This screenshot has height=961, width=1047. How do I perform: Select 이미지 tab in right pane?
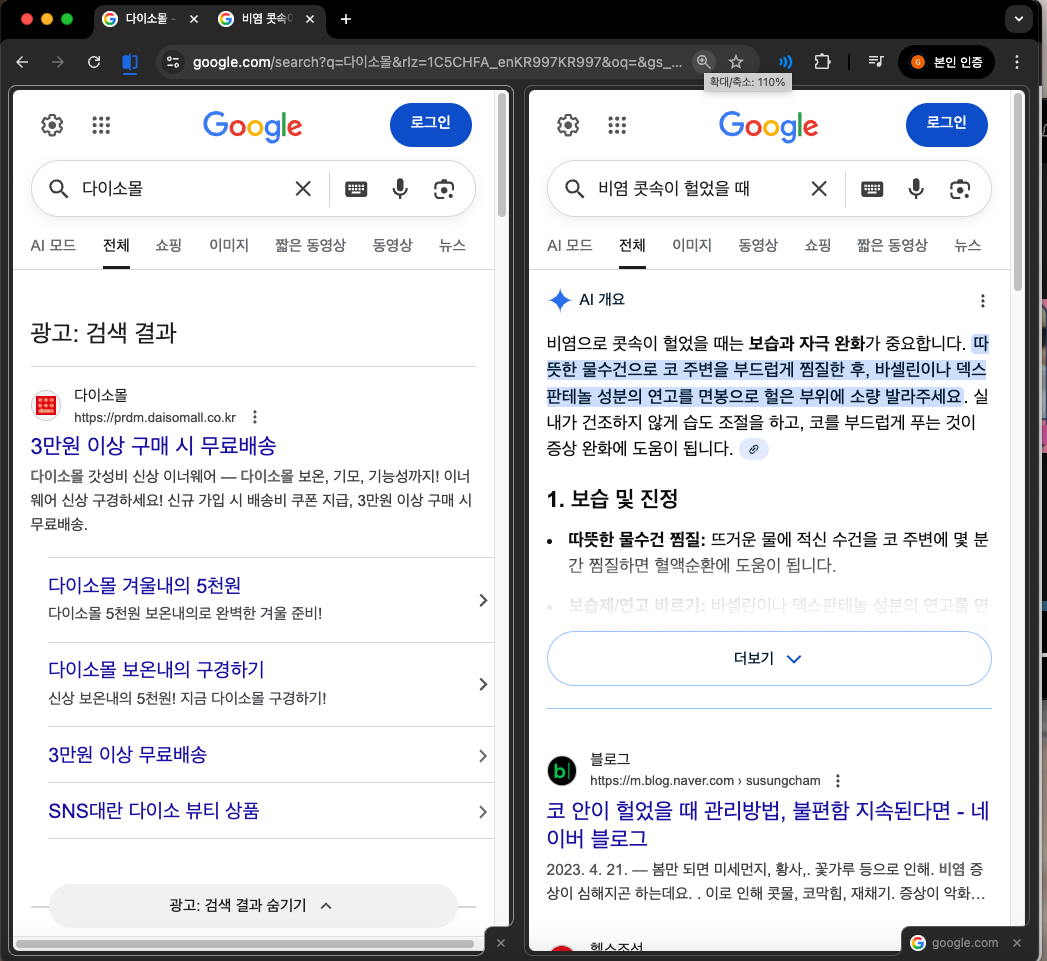(691, 245)
